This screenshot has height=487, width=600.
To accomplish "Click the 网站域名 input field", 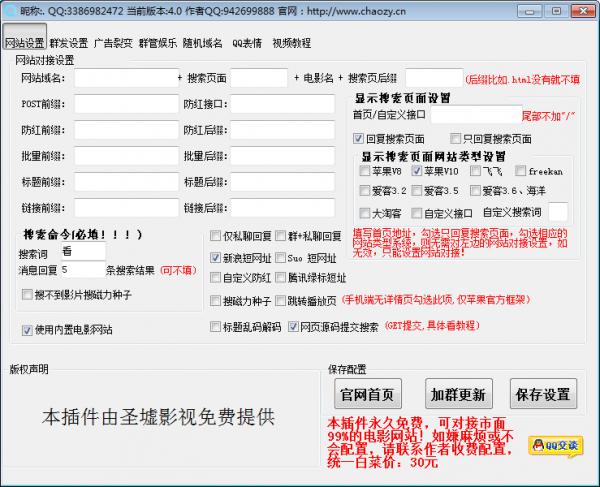I will tap(124, 78).
